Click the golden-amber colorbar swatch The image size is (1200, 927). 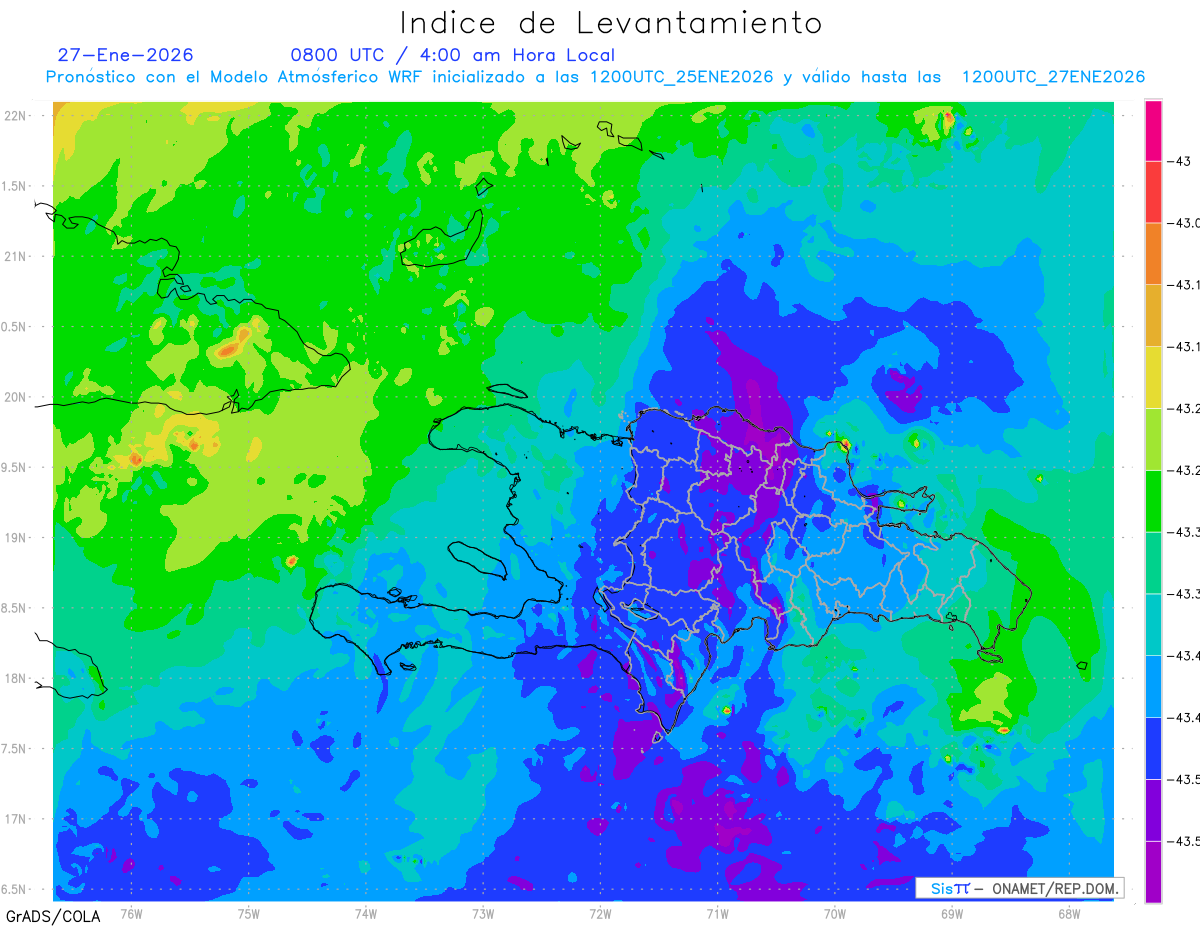tap(1153, 315)
